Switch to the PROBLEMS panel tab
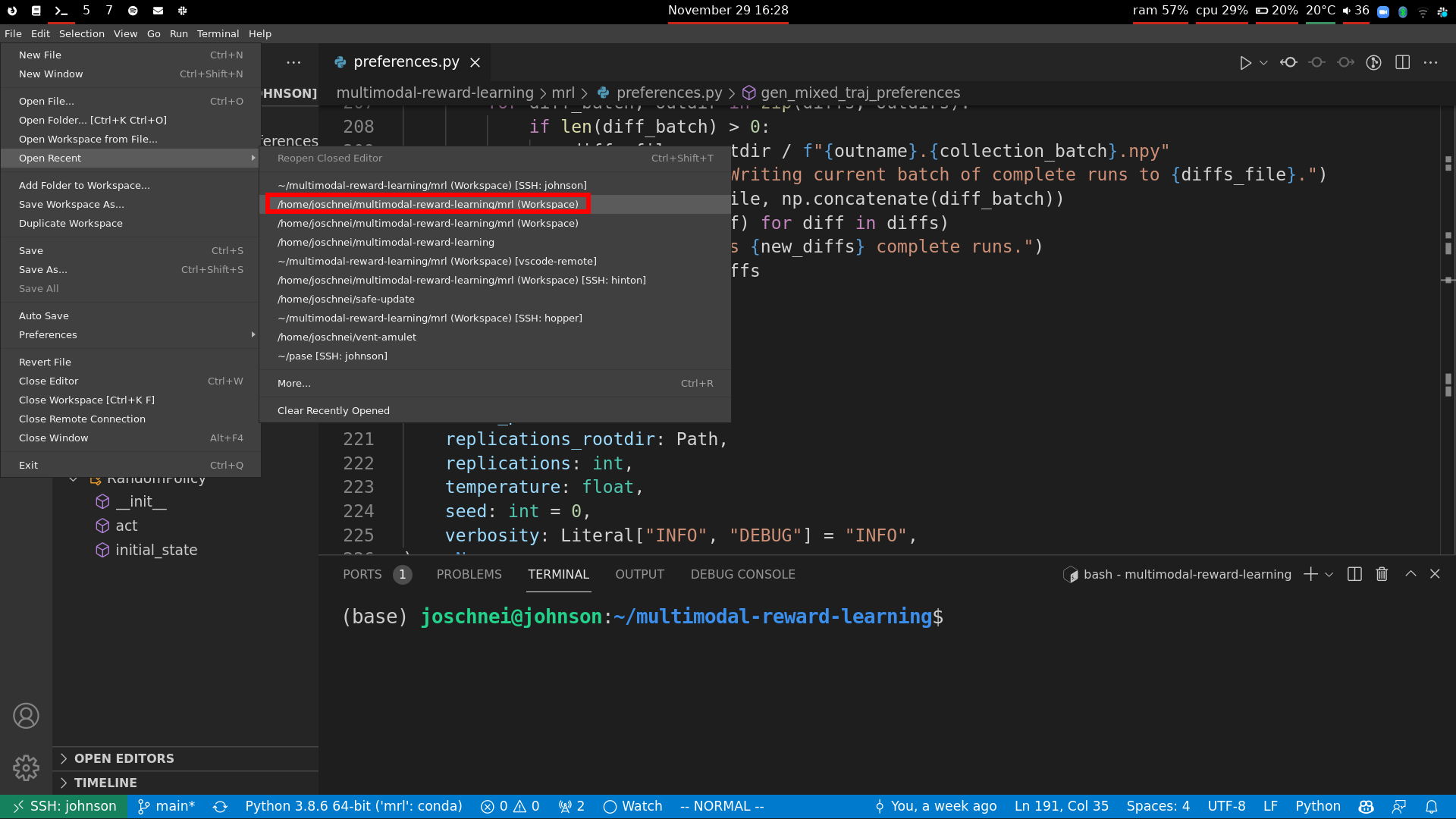 coord(469,574)
